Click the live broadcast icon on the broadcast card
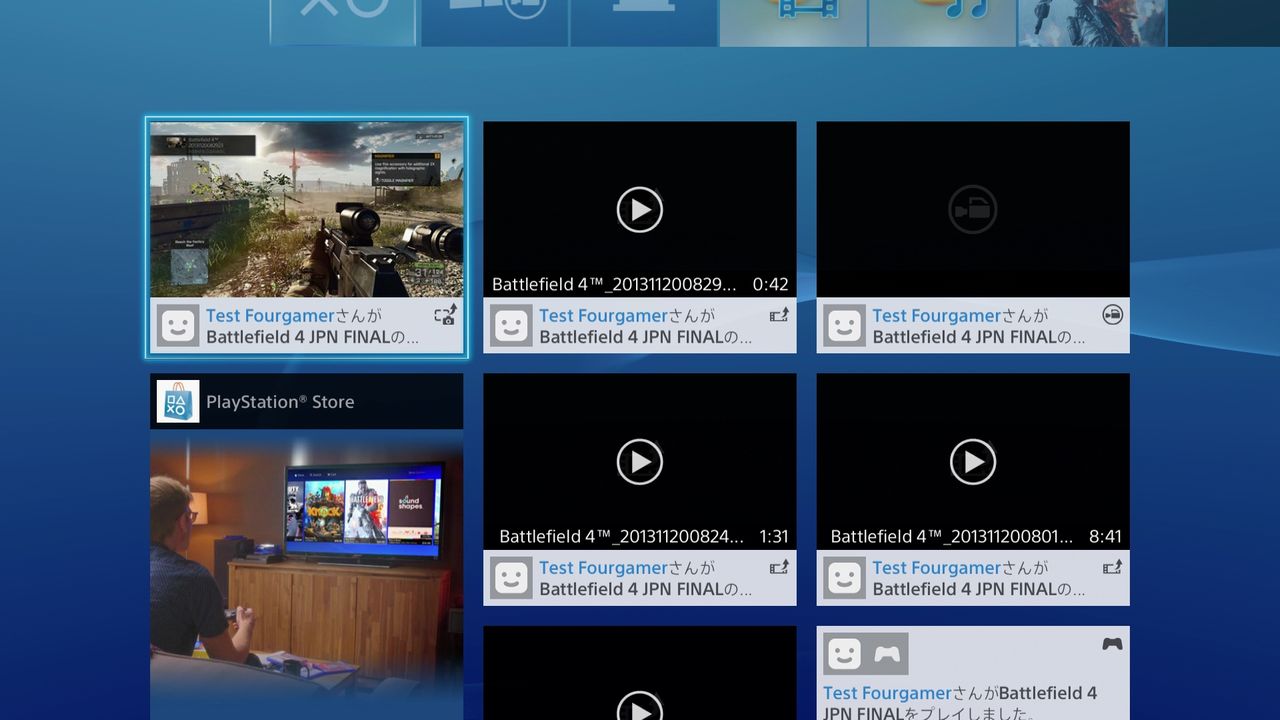Screen dimensions: 1280x720 pos(1112,315)
